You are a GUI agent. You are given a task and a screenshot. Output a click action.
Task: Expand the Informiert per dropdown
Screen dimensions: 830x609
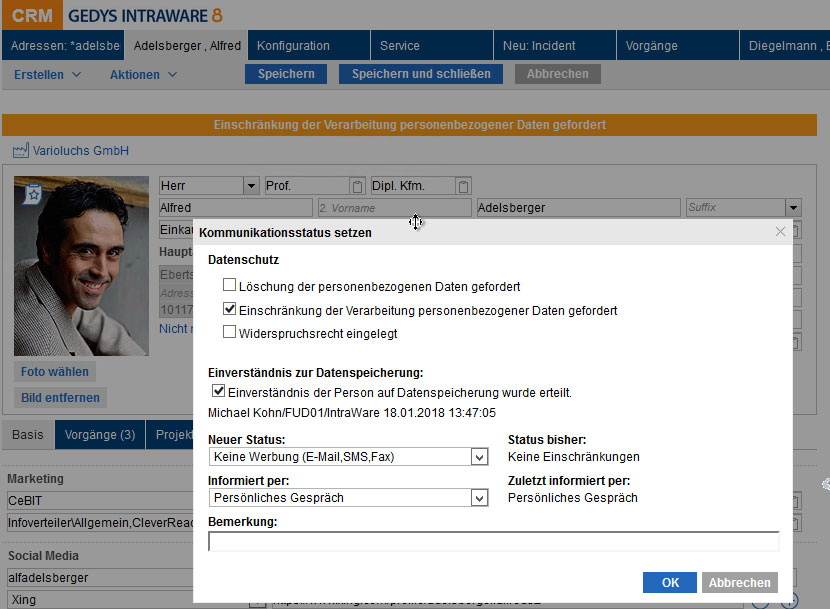click(479, 498)
